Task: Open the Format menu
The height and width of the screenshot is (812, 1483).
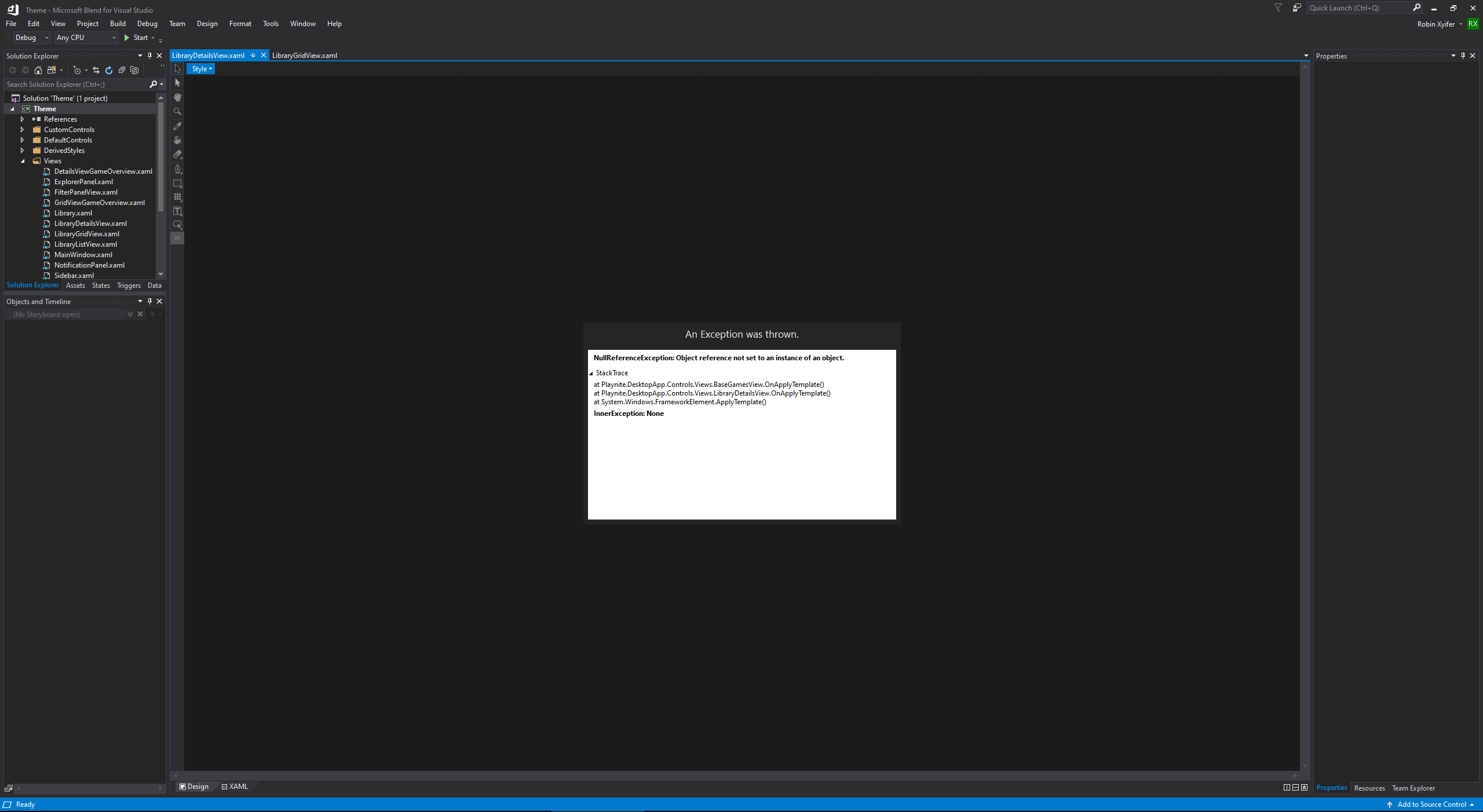Action: coord(239,24)
